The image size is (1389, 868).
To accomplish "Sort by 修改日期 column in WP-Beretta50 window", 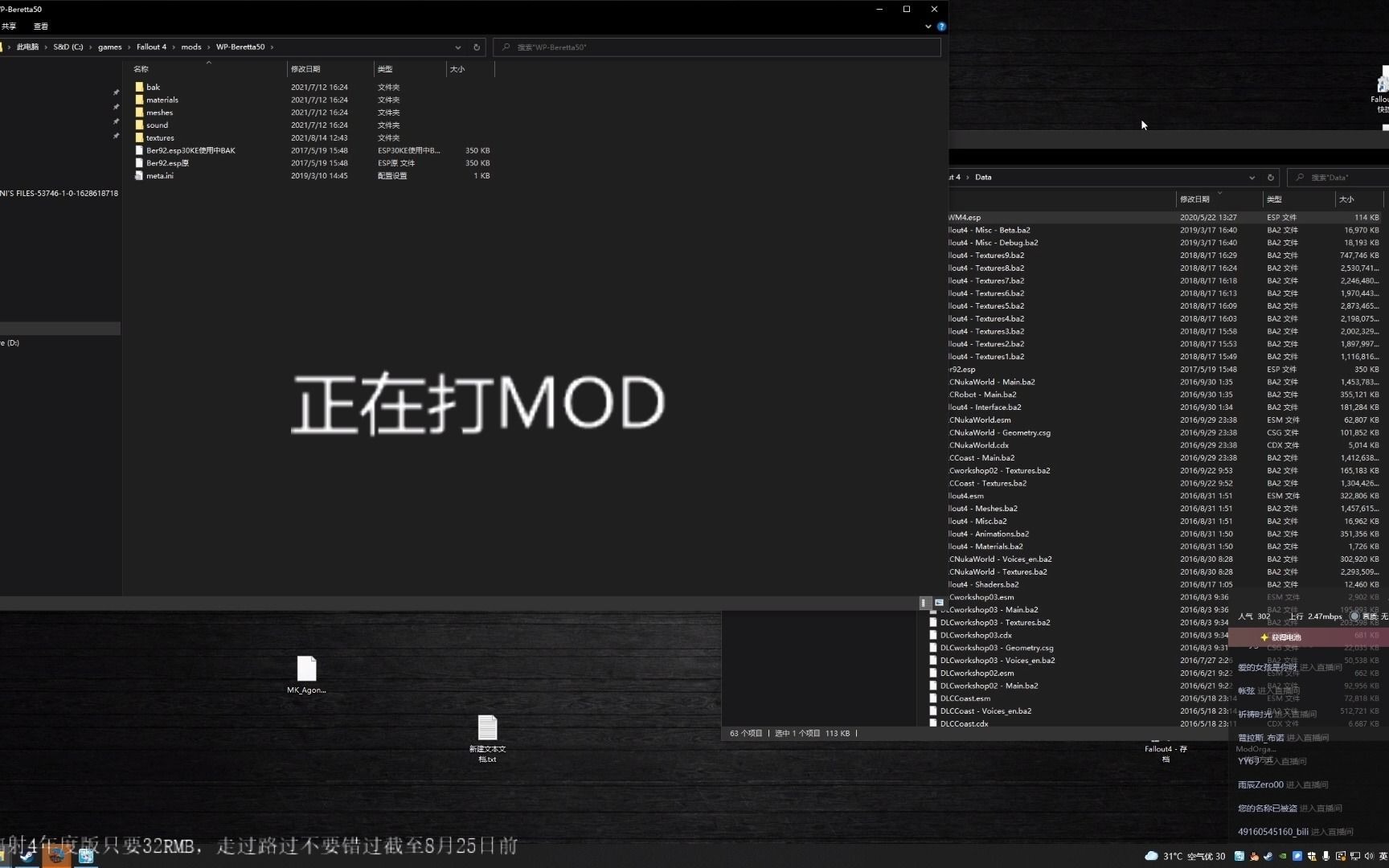I will coord(330,69).
